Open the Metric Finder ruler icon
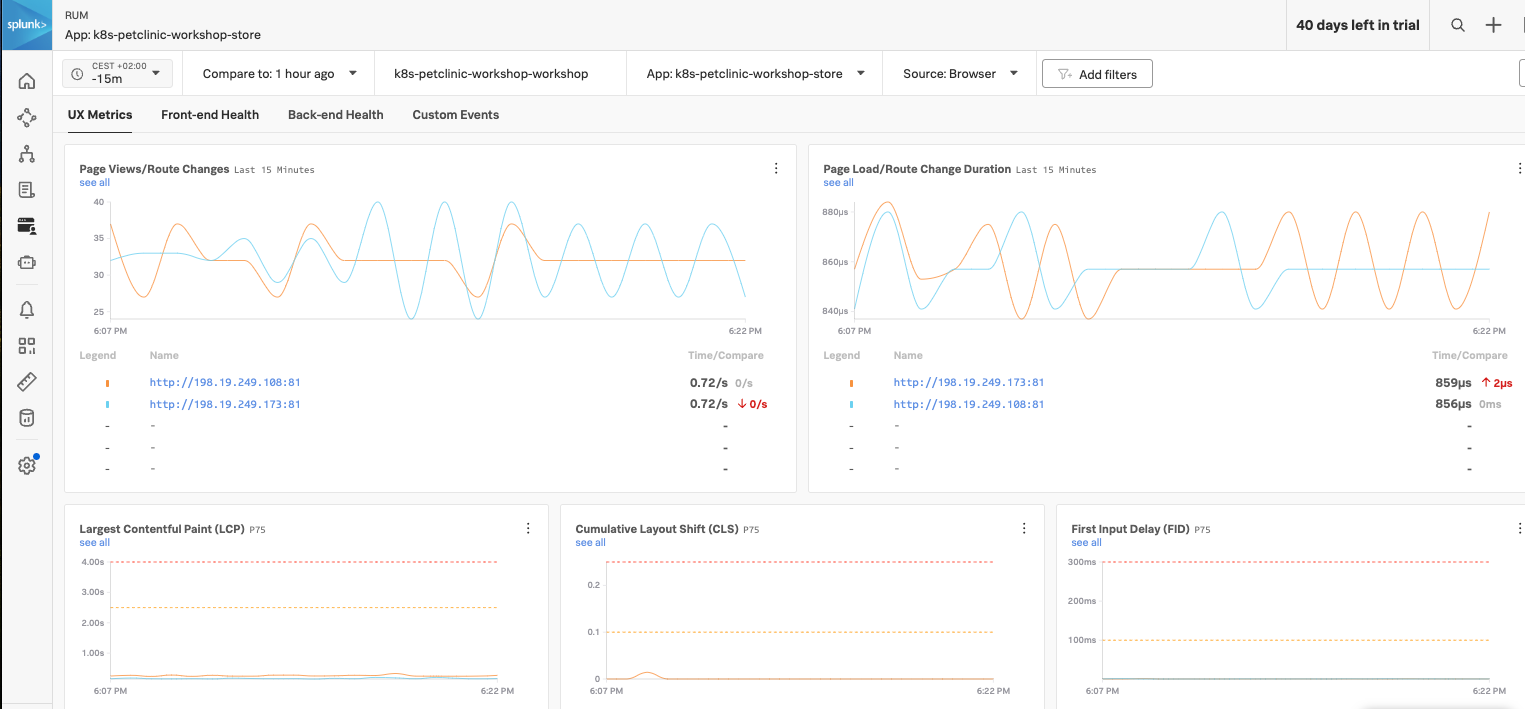This screenshot has width=1525, height=709. 27,382
